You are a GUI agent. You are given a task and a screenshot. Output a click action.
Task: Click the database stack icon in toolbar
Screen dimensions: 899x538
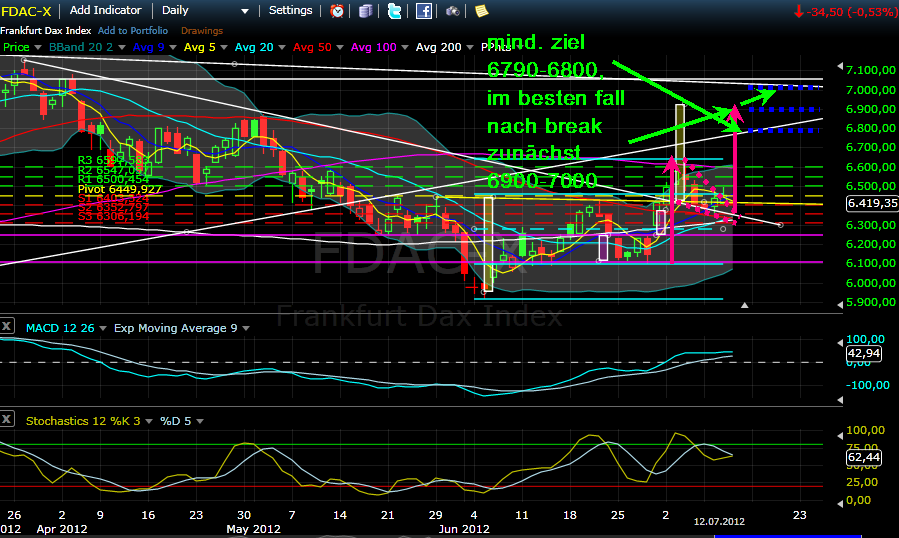point(365,11)
